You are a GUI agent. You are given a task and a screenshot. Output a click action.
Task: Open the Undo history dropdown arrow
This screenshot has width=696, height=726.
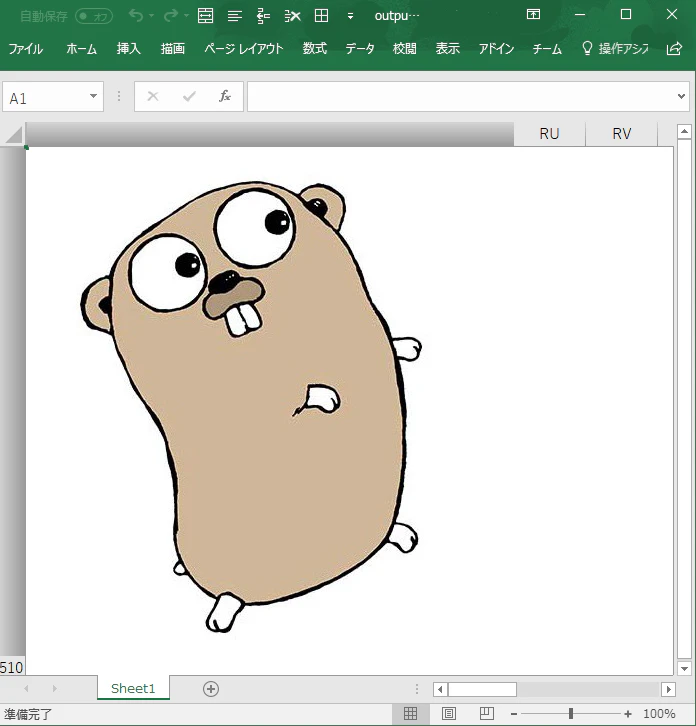(151, 16)
